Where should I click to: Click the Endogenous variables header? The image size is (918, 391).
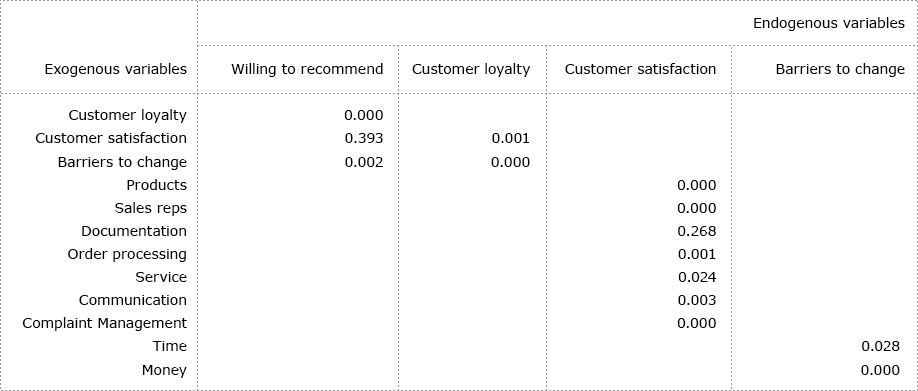click(828, 23)
